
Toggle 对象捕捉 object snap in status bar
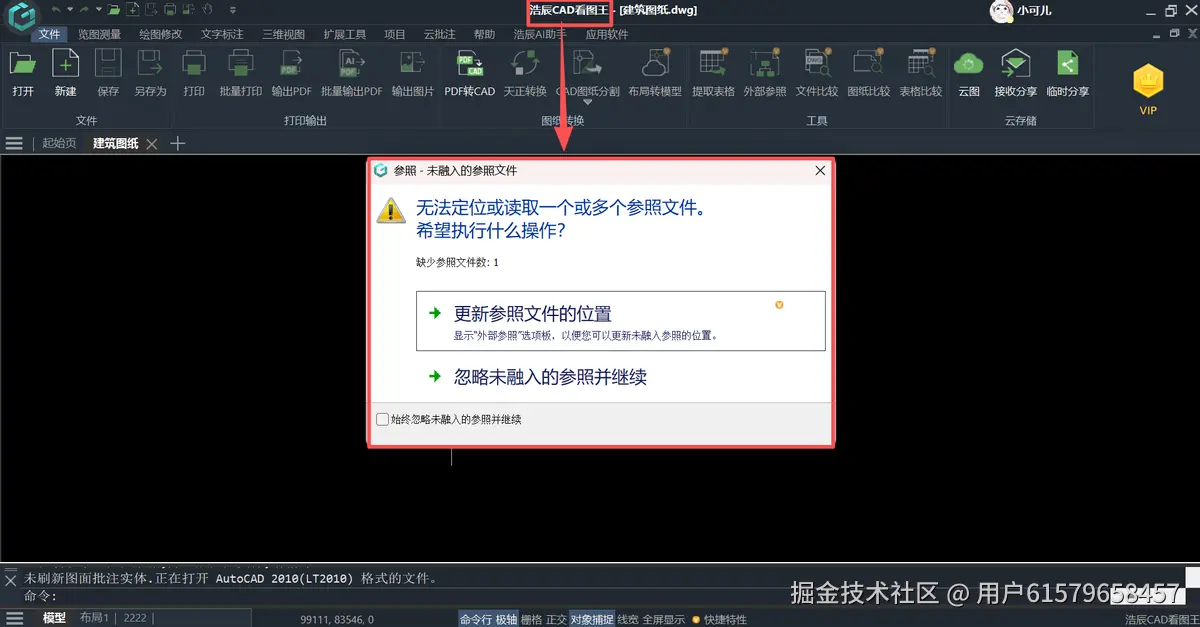click(592, 619)
